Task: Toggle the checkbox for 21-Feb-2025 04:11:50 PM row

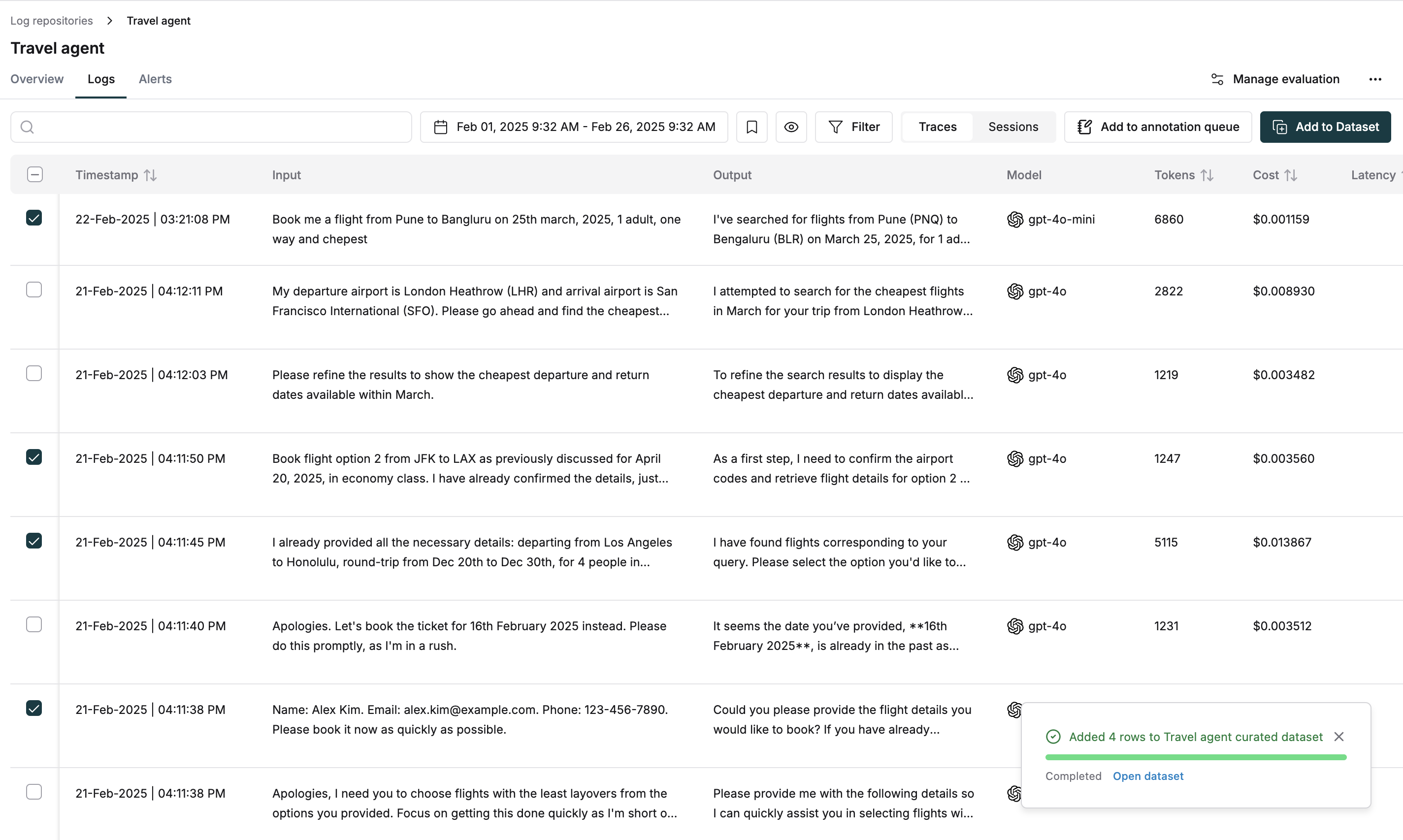Action: (x=34, y=457)
